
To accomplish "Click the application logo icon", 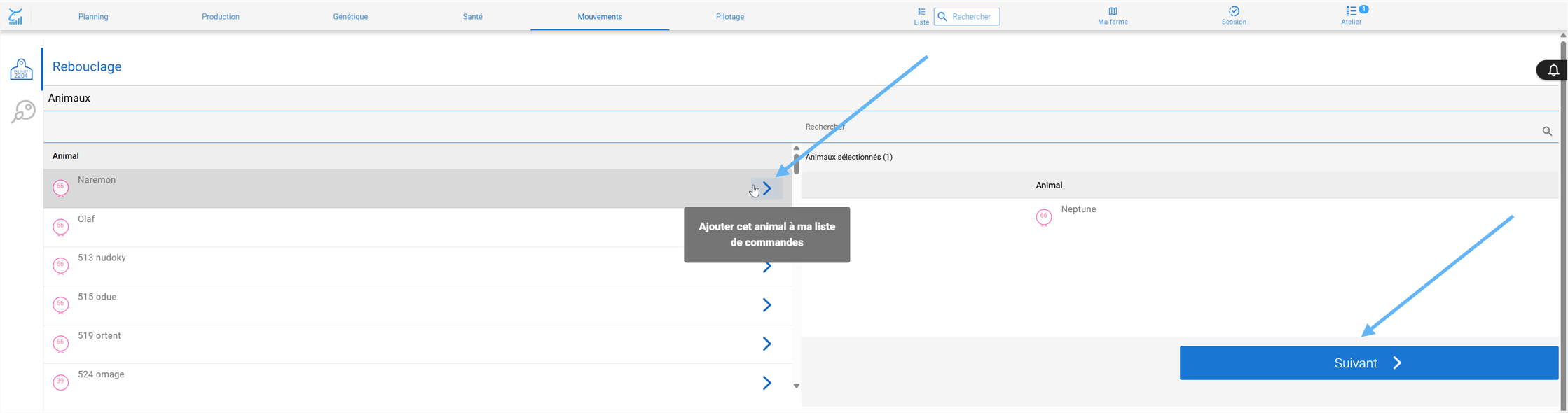I will tap(15, 16).
